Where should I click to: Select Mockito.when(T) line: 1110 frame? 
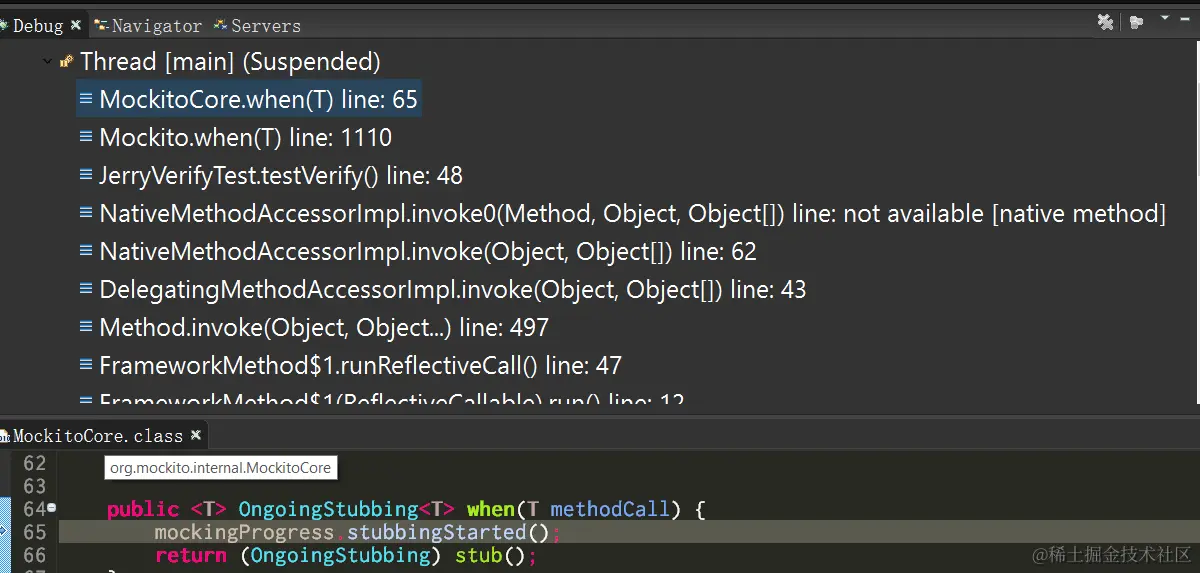click(x=235, y=137)
